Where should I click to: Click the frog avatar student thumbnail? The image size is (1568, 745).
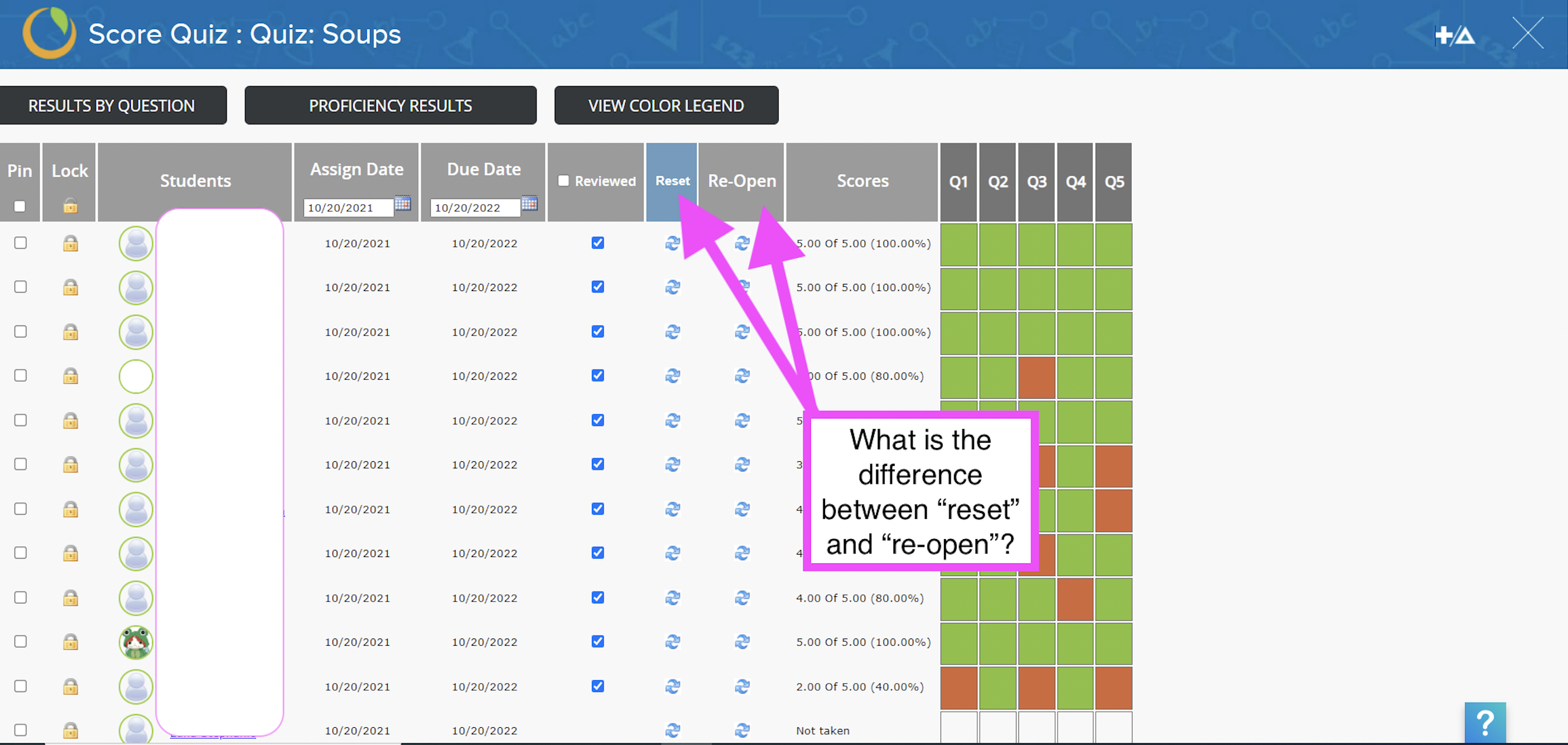pos(136,641)
